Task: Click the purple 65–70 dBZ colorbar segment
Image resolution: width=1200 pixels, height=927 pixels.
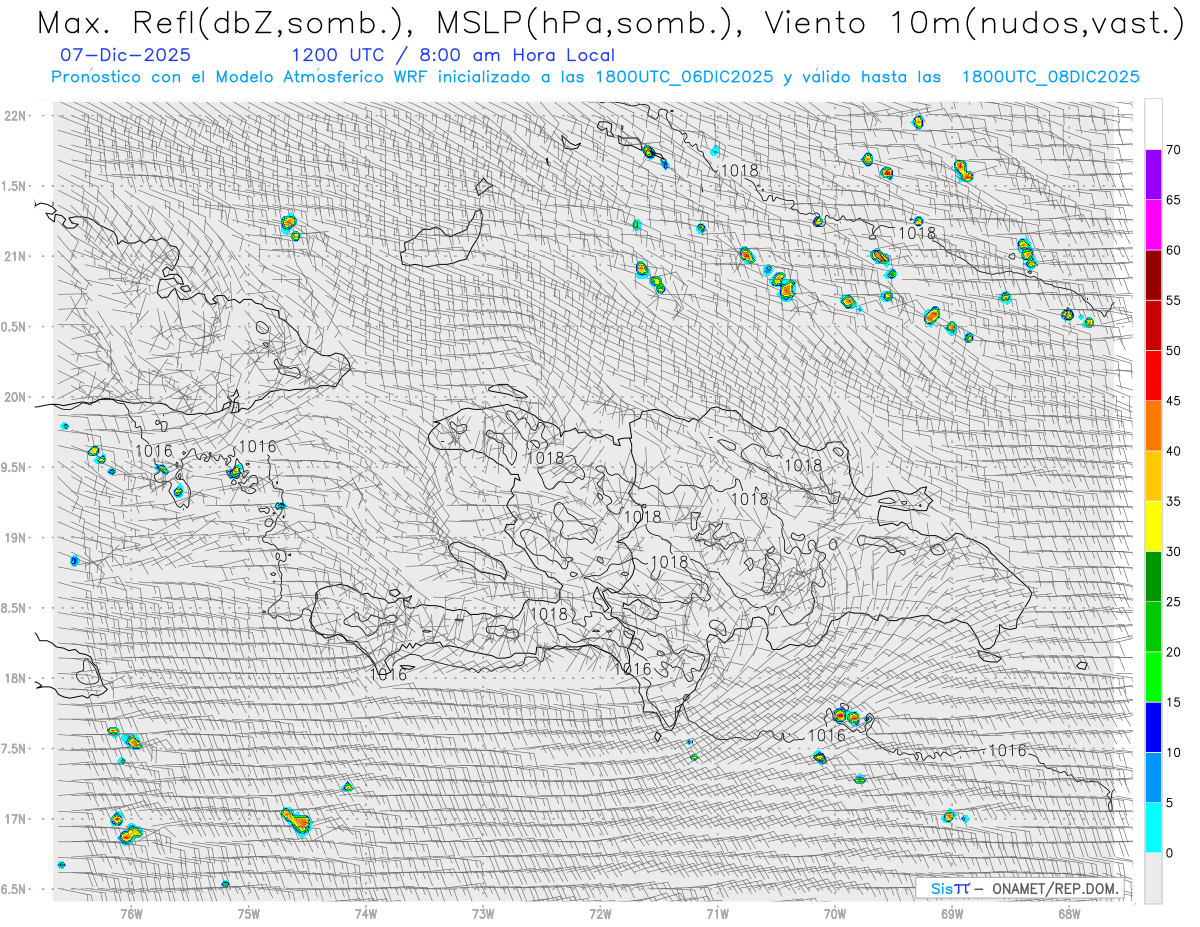Action: point(1153,175)
